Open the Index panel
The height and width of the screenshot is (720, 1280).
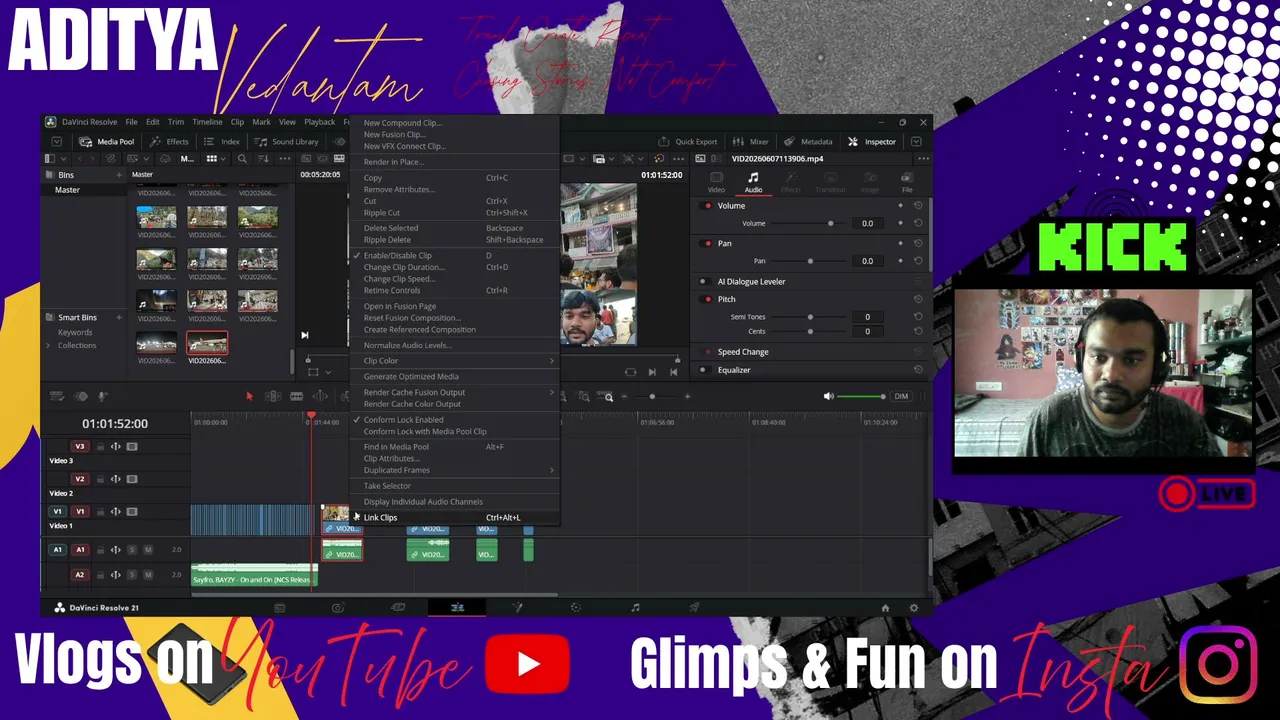pos(224,142)
